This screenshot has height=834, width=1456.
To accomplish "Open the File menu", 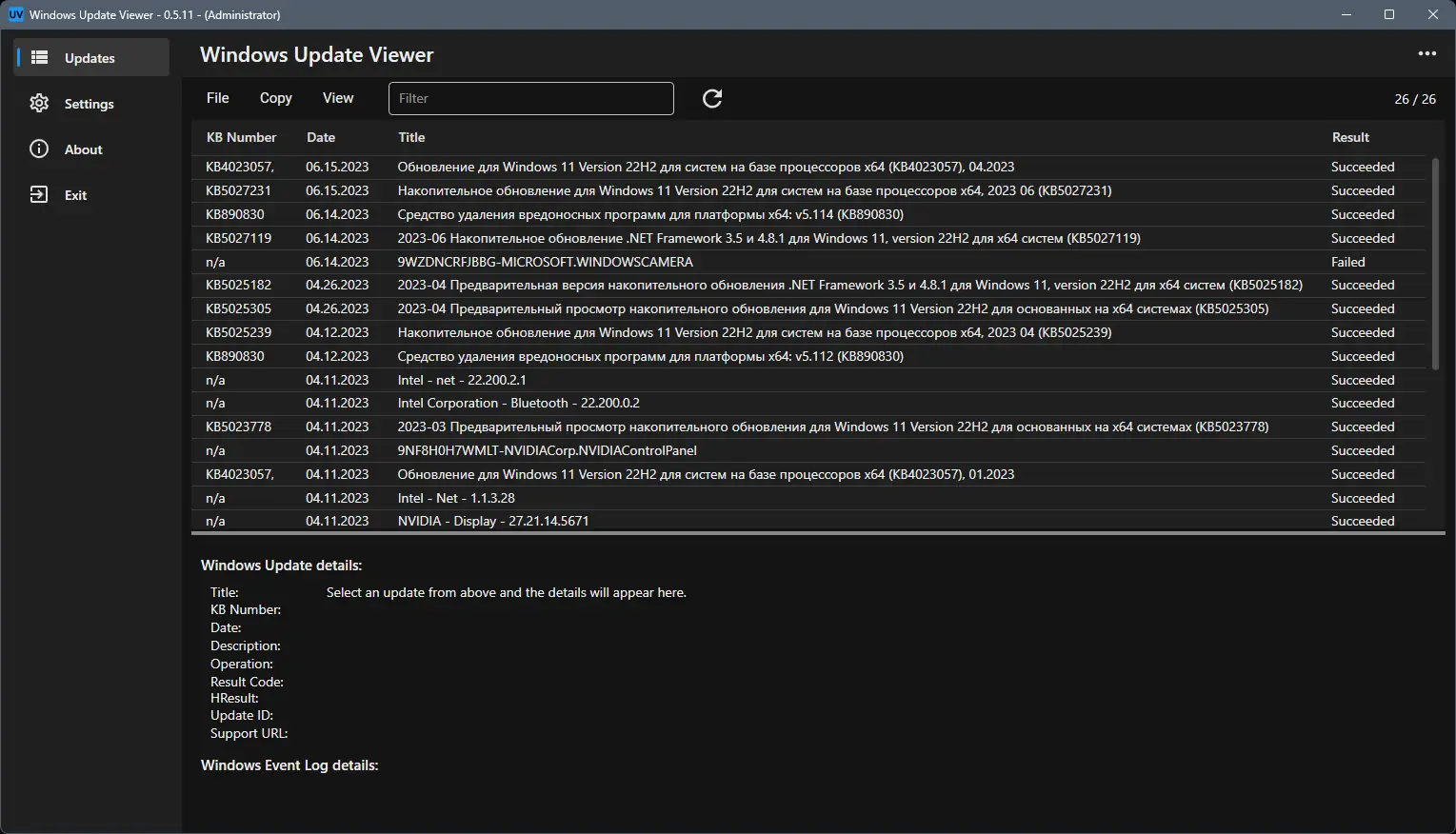I will coord(218,98).
